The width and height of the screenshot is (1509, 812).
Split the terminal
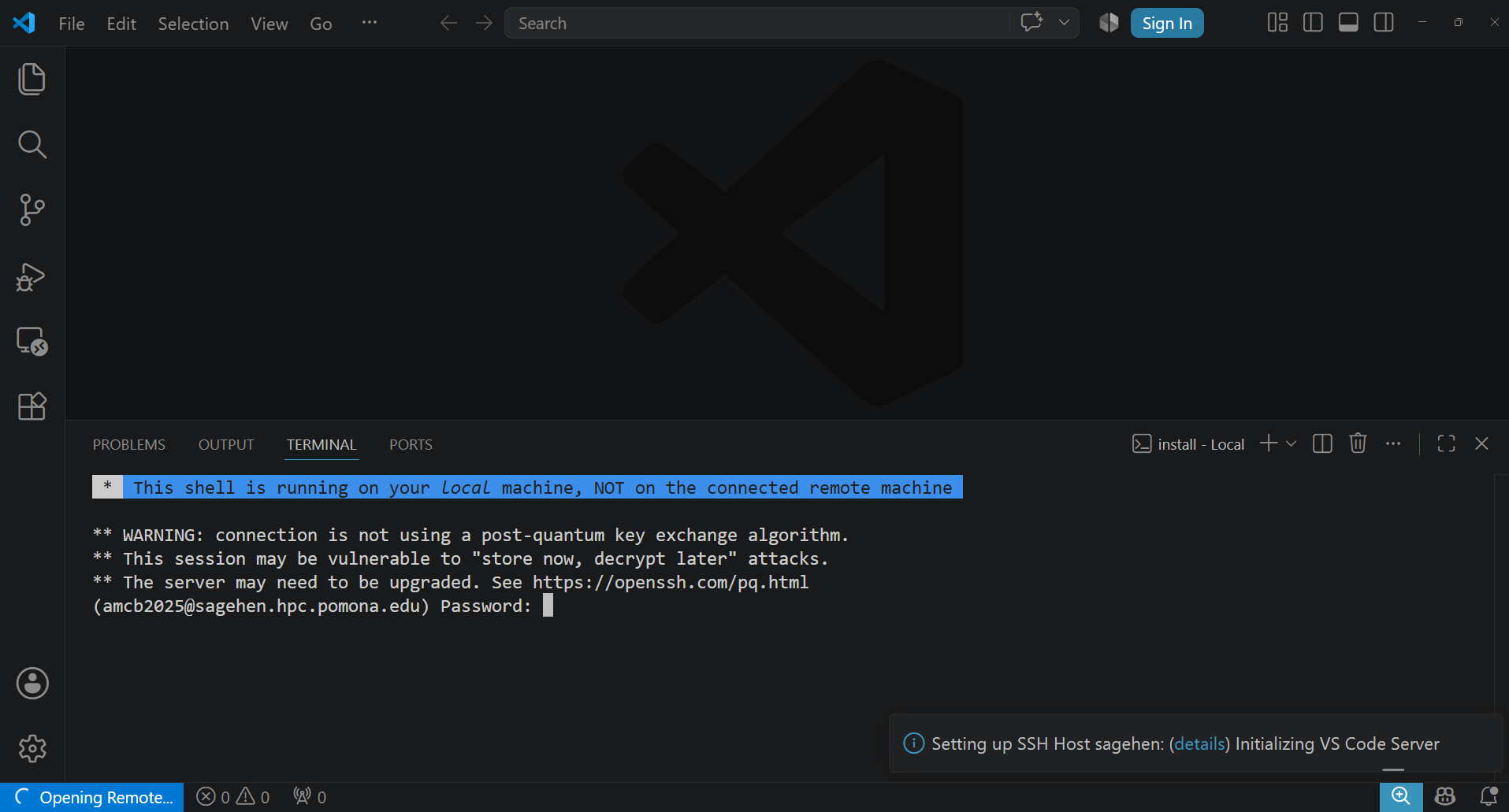[x=1322, y=443]
